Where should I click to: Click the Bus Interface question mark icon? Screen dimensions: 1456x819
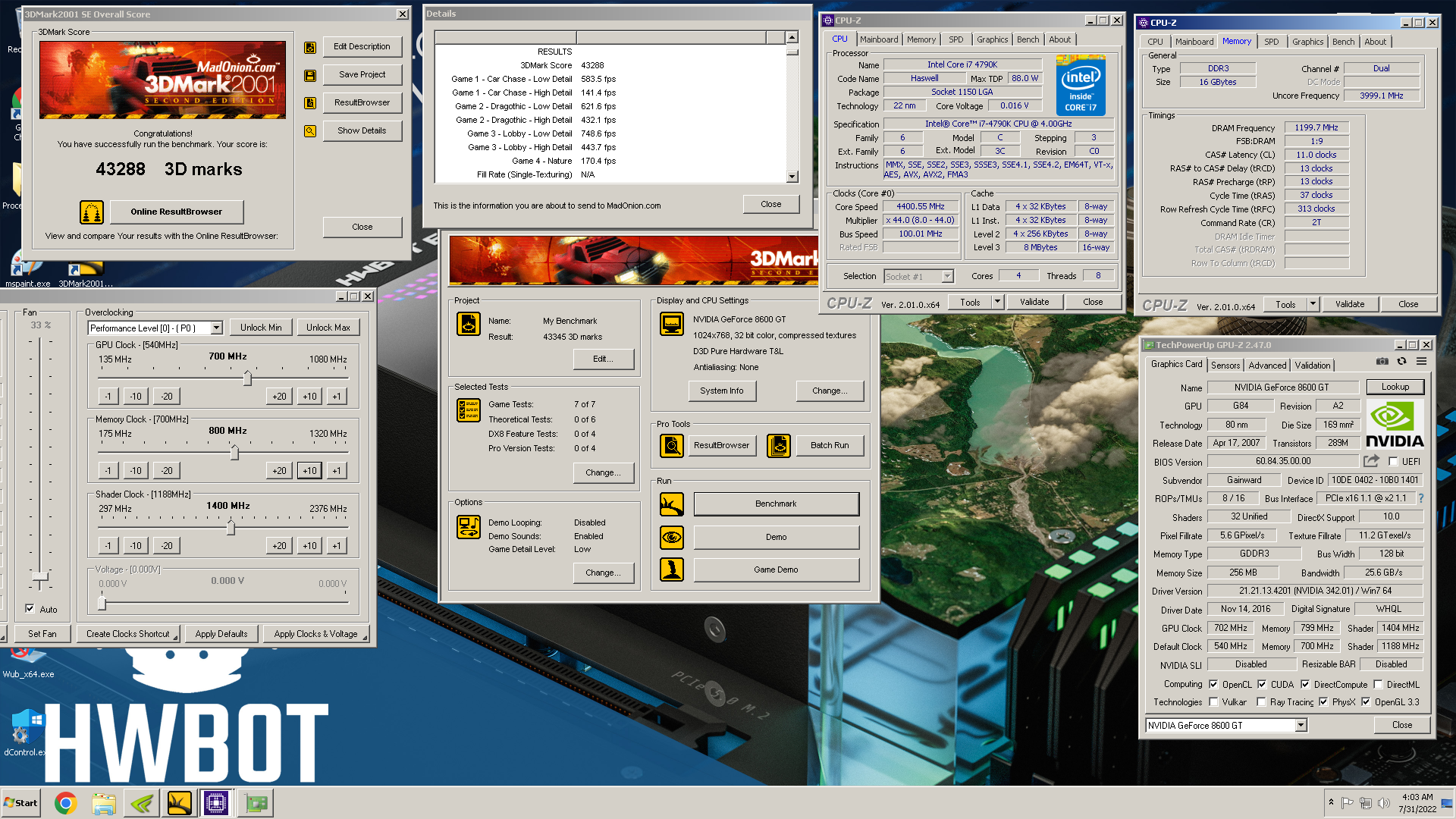[x=1421, y=499]
